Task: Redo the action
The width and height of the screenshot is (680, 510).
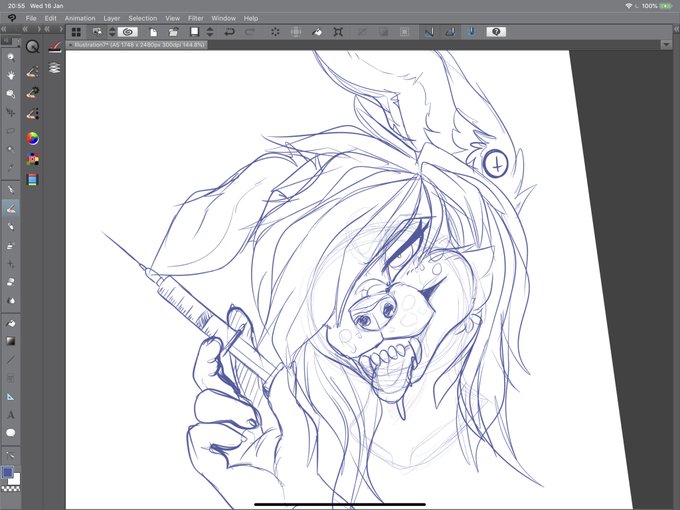Action: click(250, 32)
